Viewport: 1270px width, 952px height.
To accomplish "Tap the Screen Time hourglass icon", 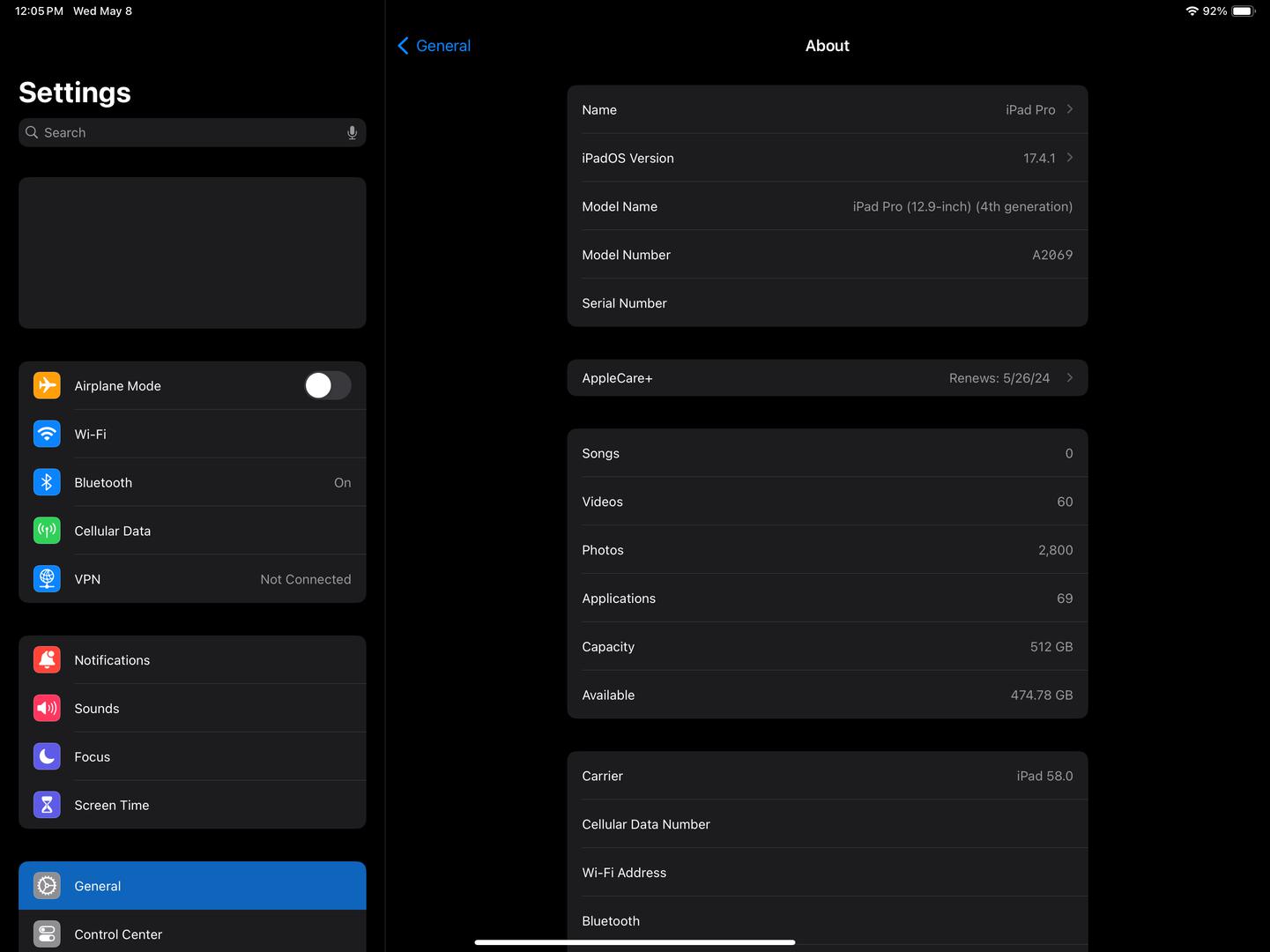I will click(47, 805).
